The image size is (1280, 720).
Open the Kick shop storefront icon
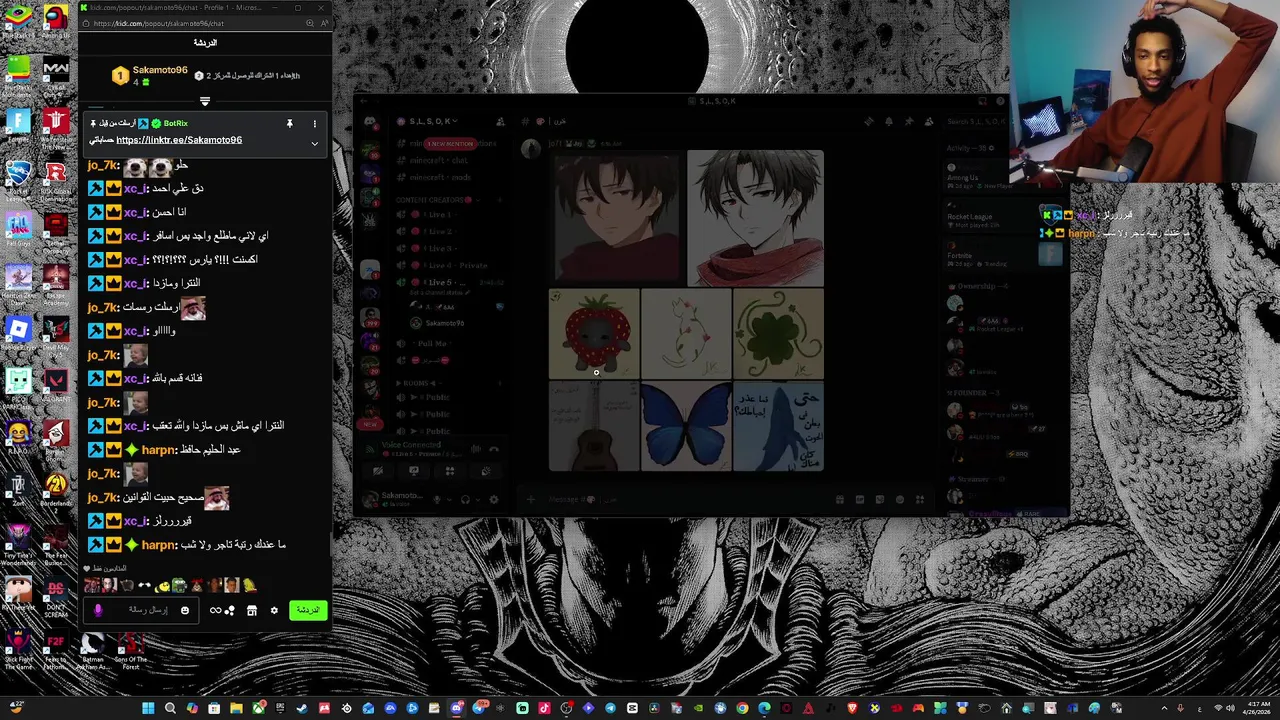click(252, 610)
